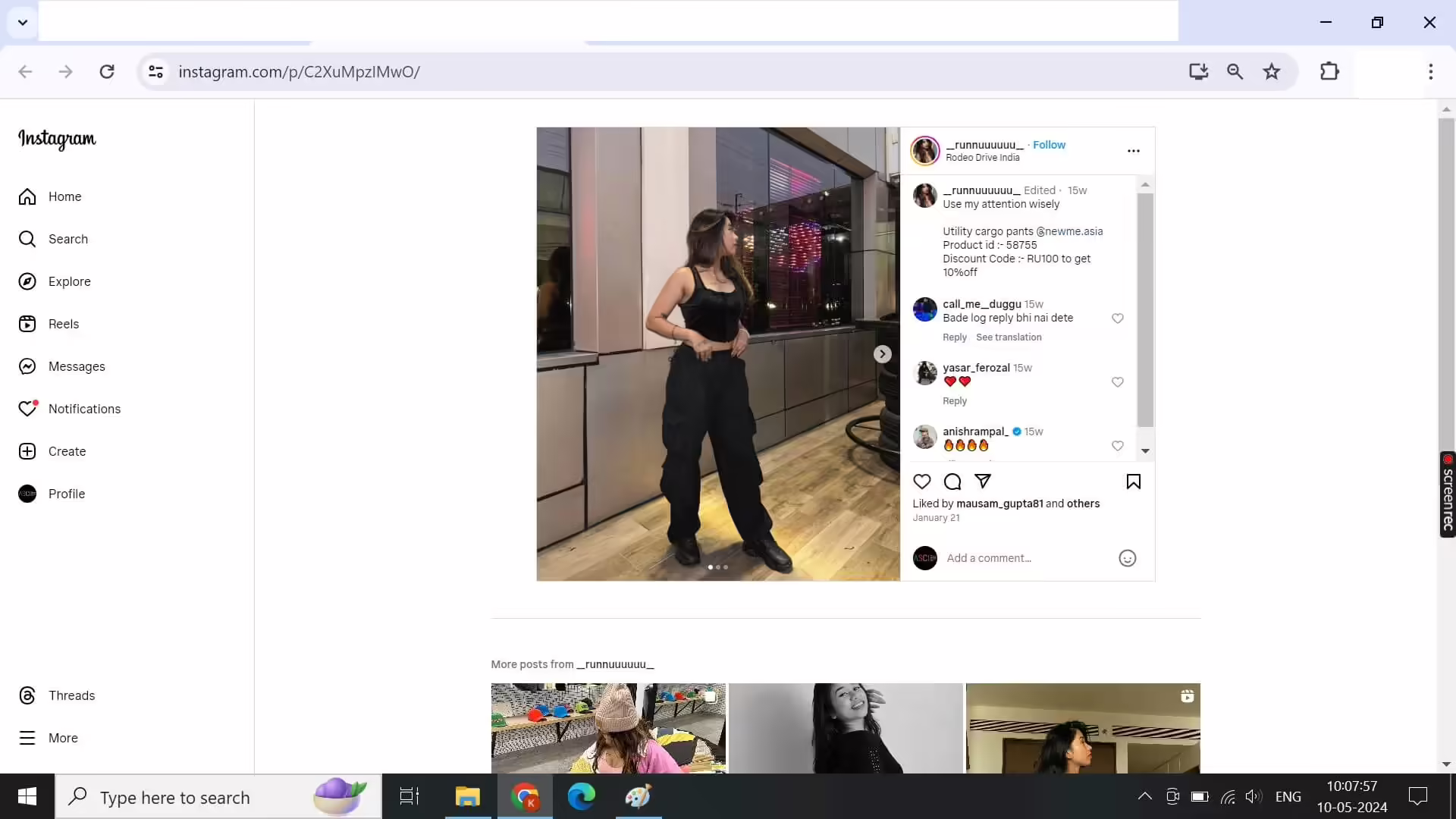Click the Instagram logo
Screen dimensions: 1456x819
(x=57, y=139)
